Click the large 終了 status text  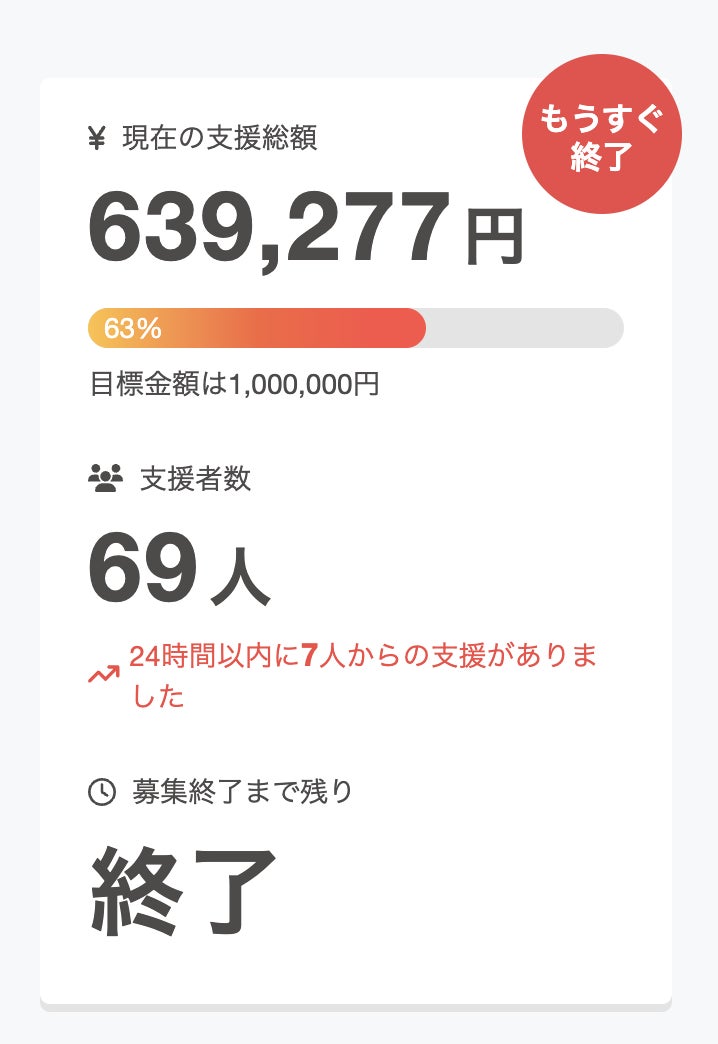pyautogui.click(x=184, y=891)
